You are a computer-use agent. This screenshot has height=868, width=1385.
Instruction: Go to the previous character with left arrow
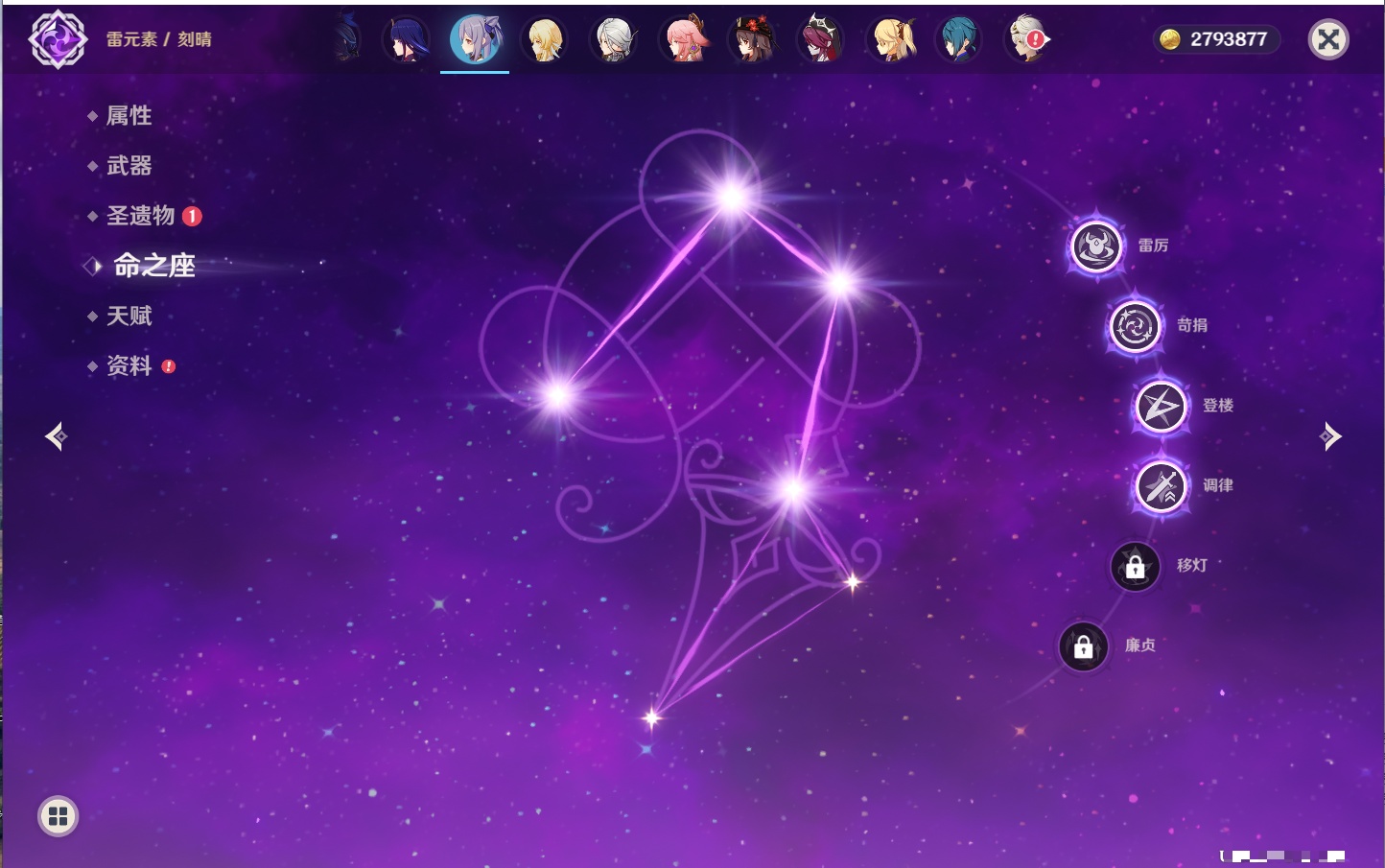click(x=56, y=436)
